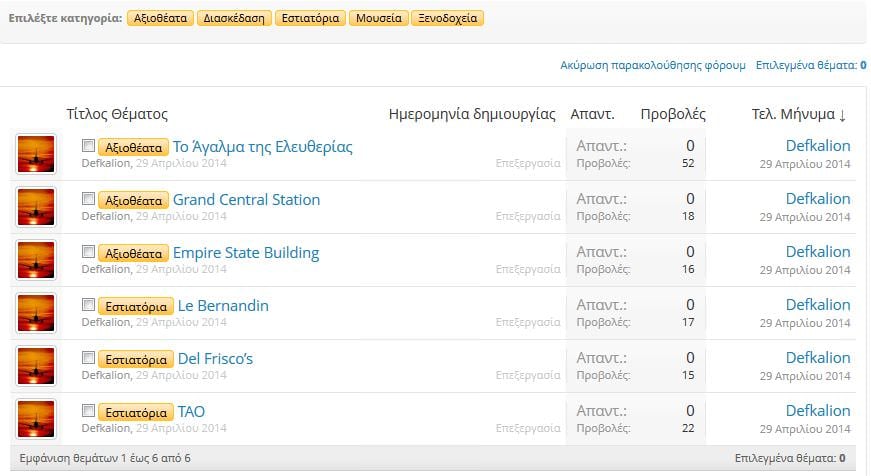Sort threads by Τελ. Μήνυμα column
This screenshot has width=871, height=476.
[798, 114]
